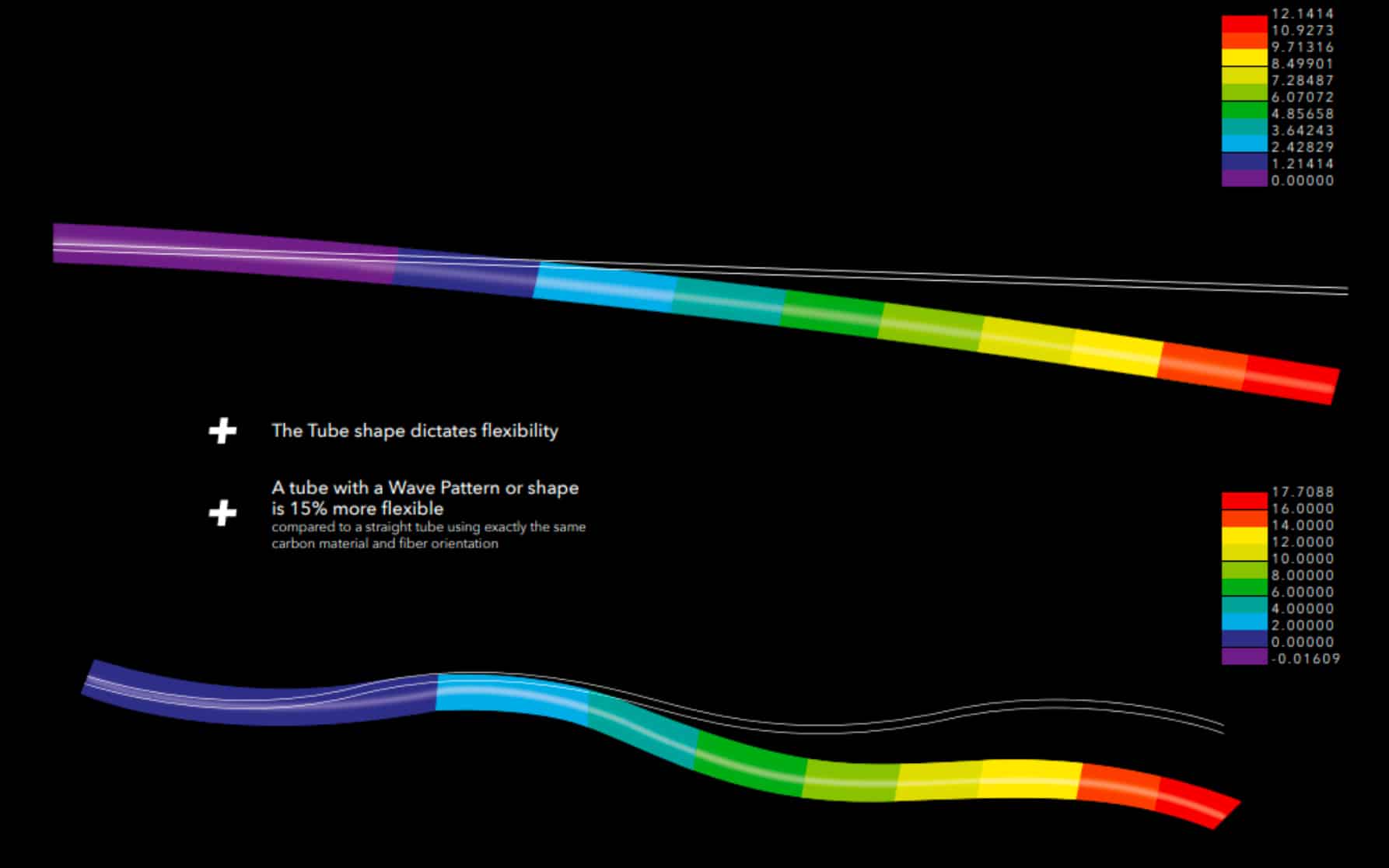Select the red swatch in the top legend
Image resolution: width=1389 pixels, height=868 pixels.
(1244, 23)
